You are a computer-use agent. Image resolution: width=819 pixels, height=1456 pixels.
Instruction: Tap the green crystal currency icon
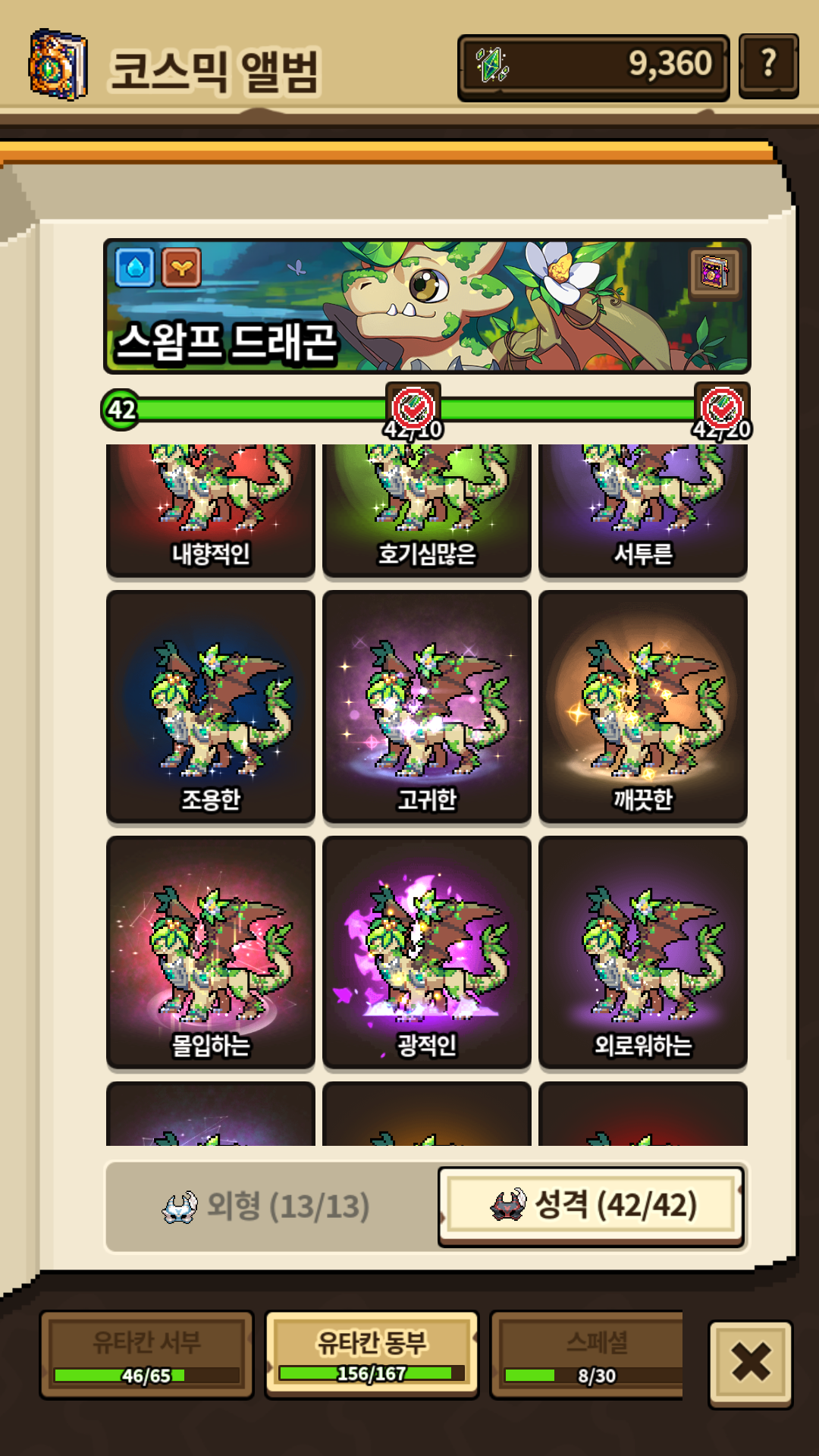(493, 65)
